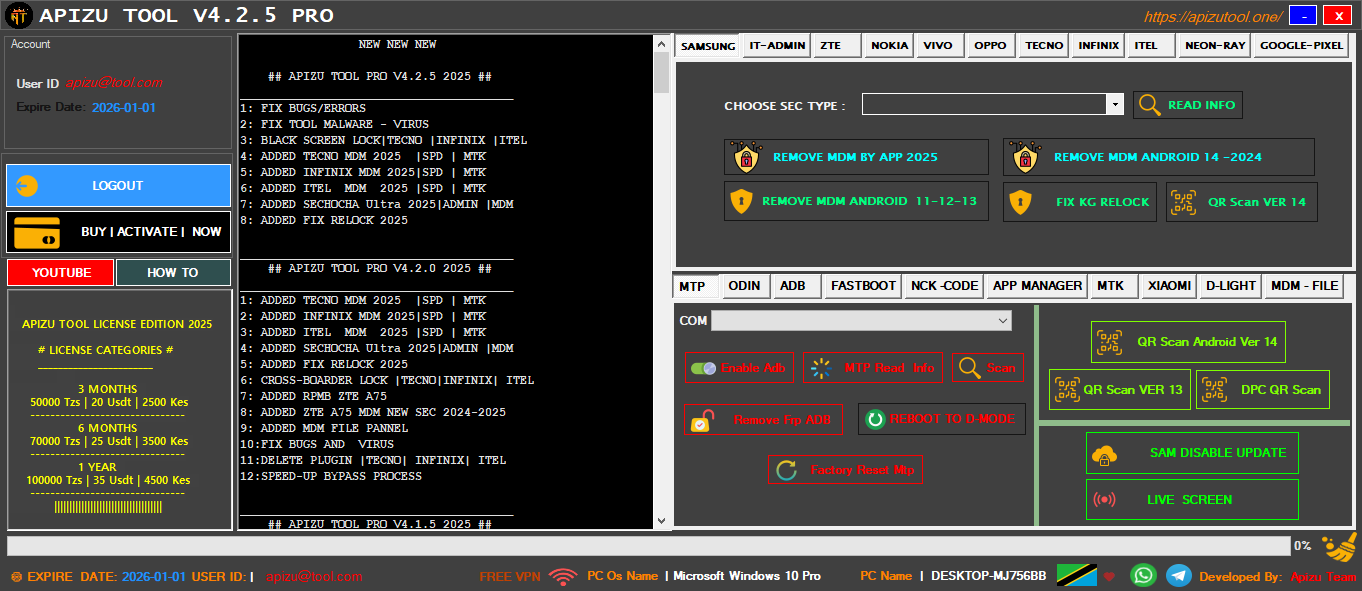
Task: Toggle the Enable Adb switch
Action: coord(703,368)
